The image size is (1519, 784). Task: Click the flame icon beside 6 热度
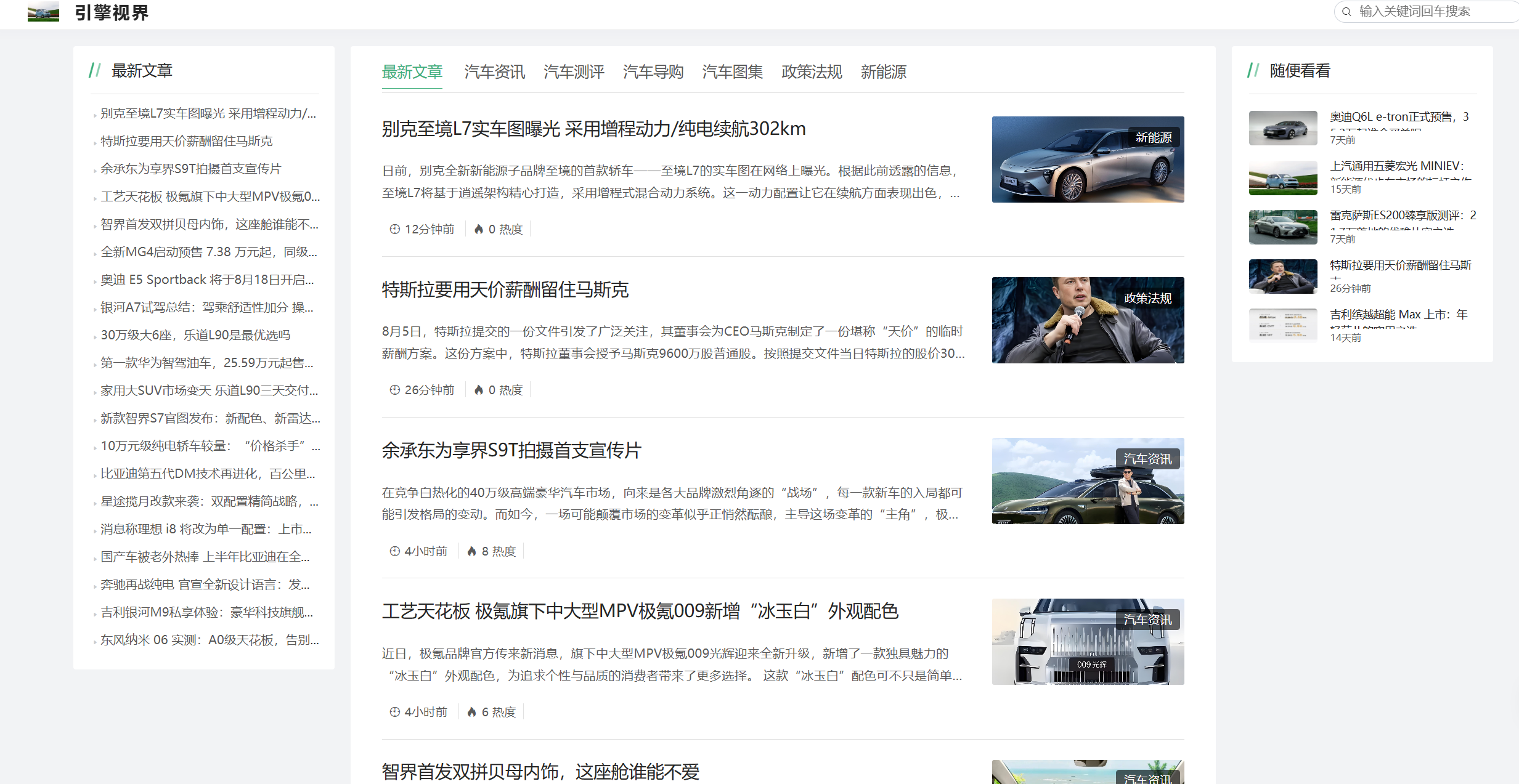471,712
